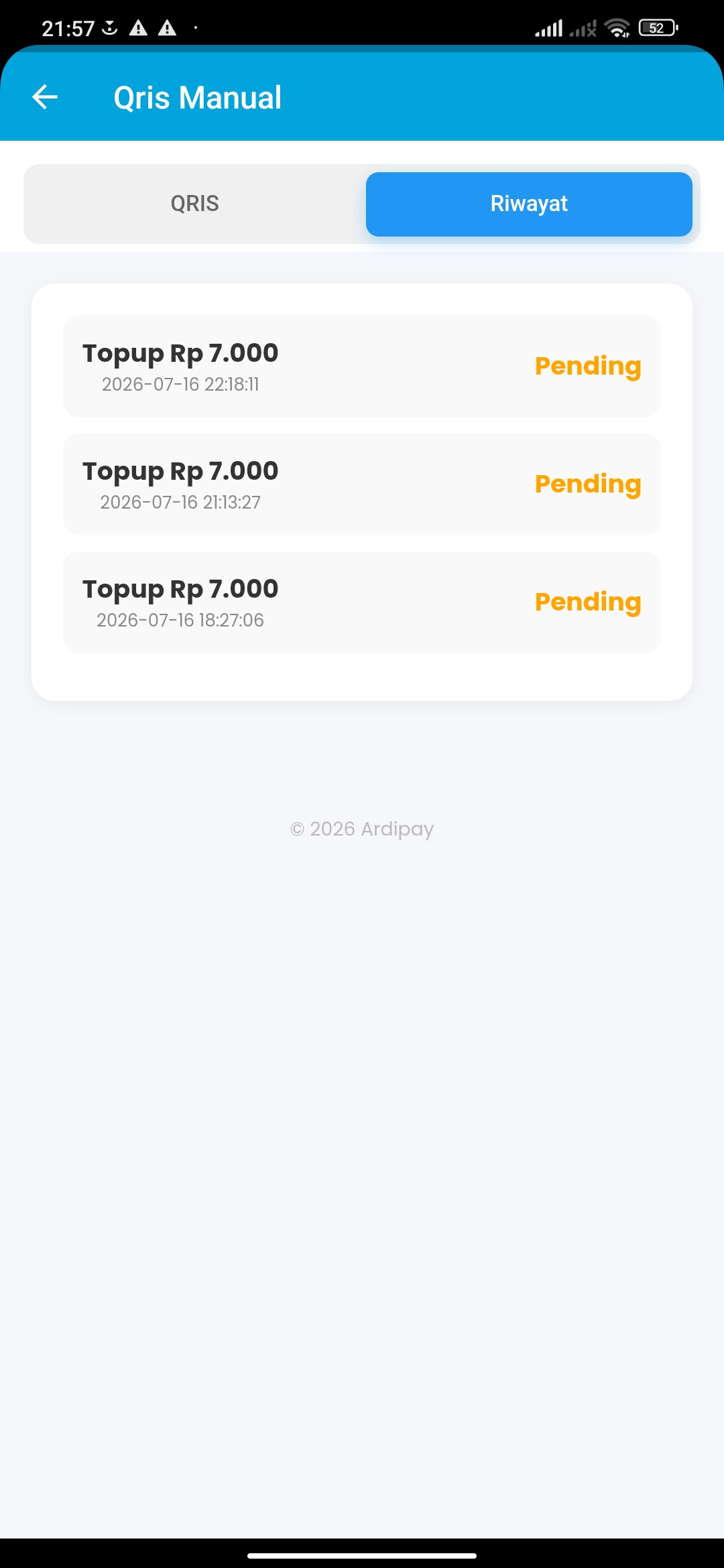
Task: Tap the battery indicator showing 52
Action: pos(658,28)
